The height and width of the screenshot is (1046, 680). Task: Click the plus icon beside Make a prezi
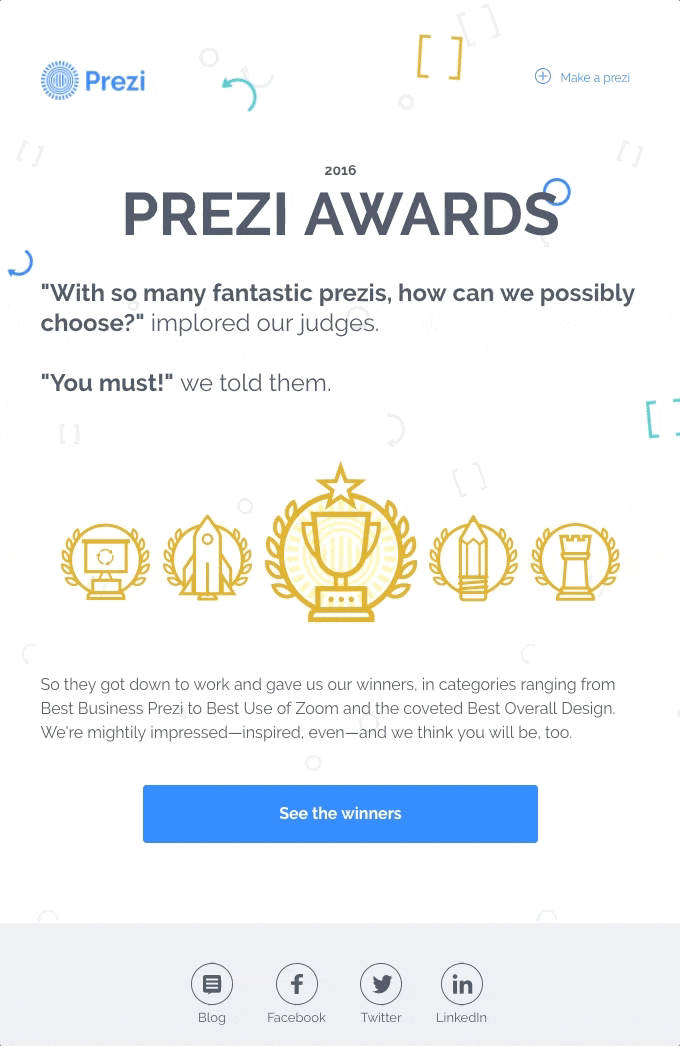click(542, 76)
